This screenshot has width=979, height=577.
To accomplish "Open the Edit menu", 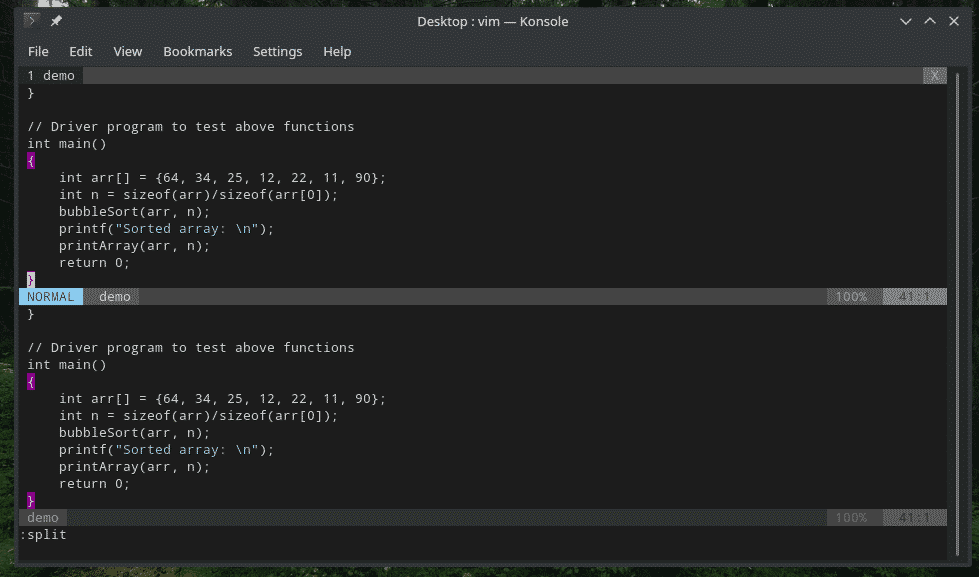I will pos(81,51).
